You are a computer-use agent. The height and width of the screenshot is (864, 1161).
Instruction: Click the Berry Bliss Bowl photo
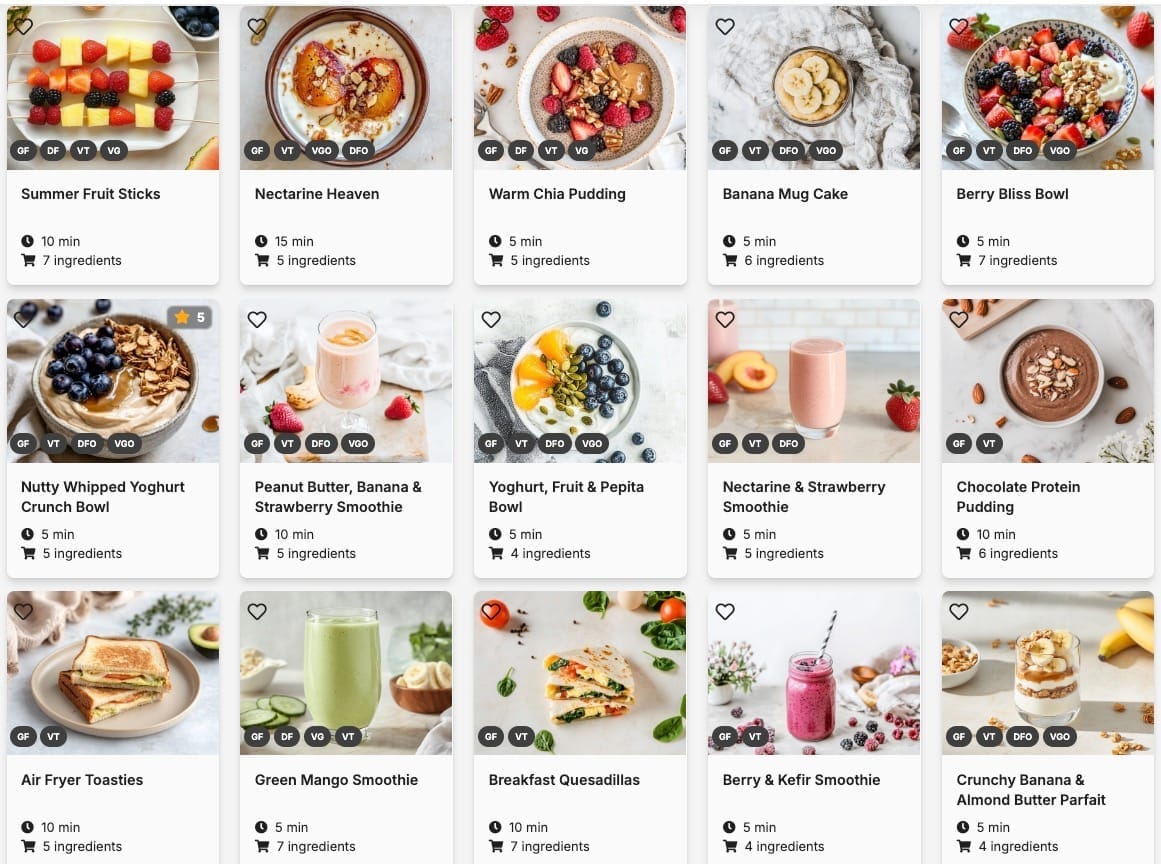click(x=1048, y=88)
